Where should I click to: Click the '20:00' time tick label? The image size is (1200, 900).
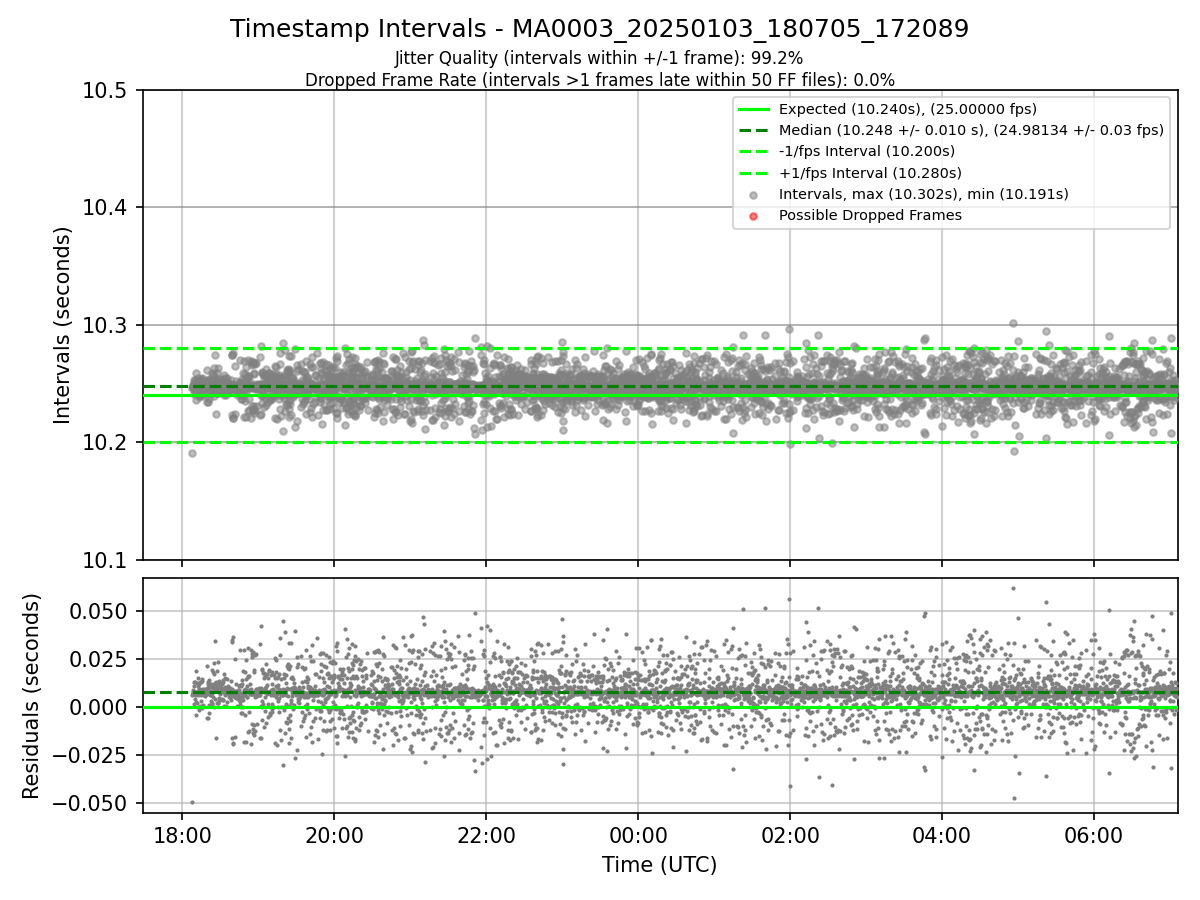pos(333,834)
